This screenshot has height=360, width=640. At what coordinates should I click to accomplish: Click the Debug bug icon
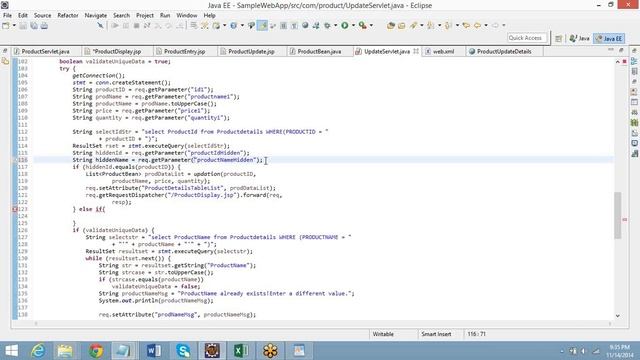pyautogui.click(x=327, y=25)
